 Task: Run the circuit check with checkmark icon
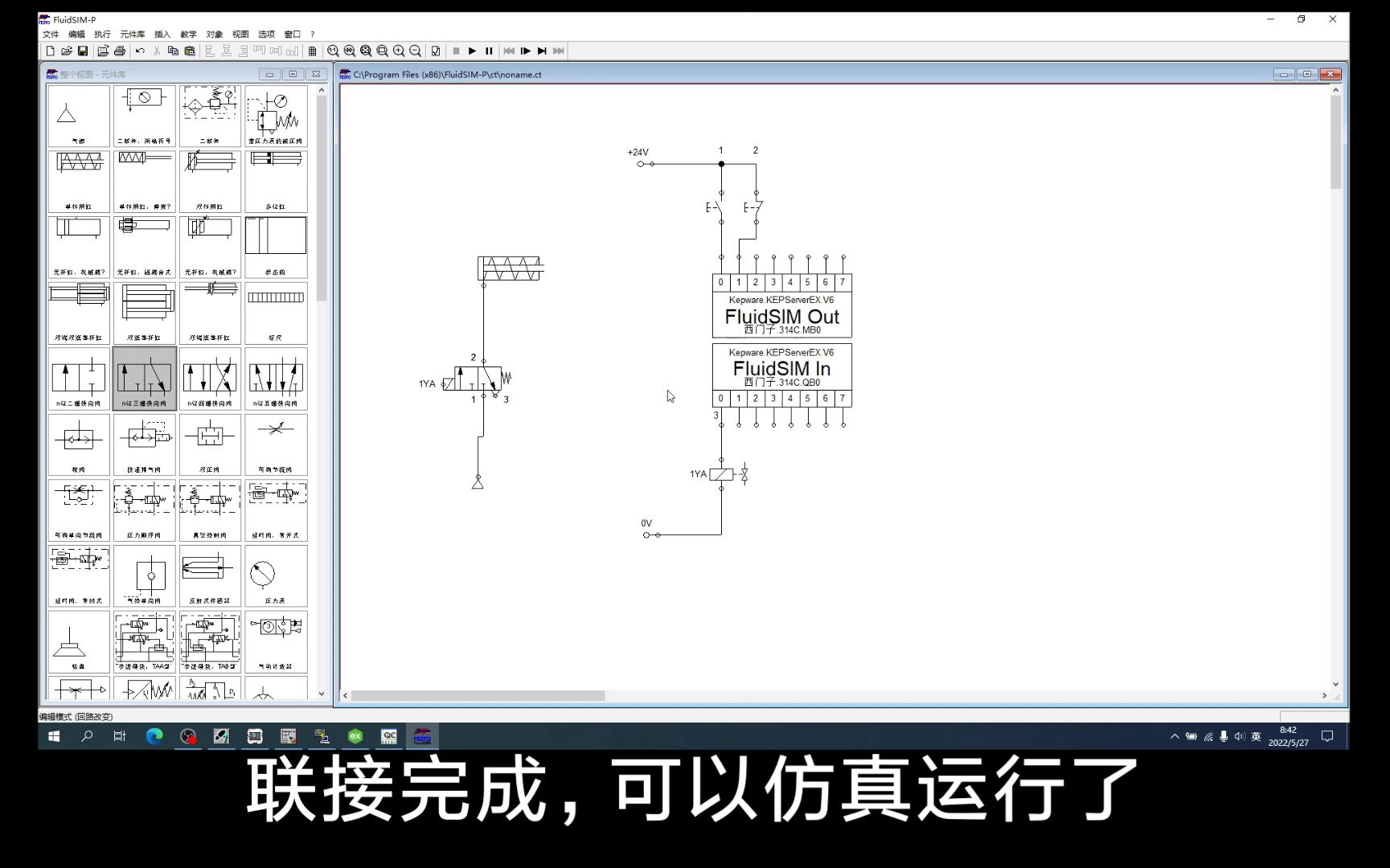[x=435, y=51]
